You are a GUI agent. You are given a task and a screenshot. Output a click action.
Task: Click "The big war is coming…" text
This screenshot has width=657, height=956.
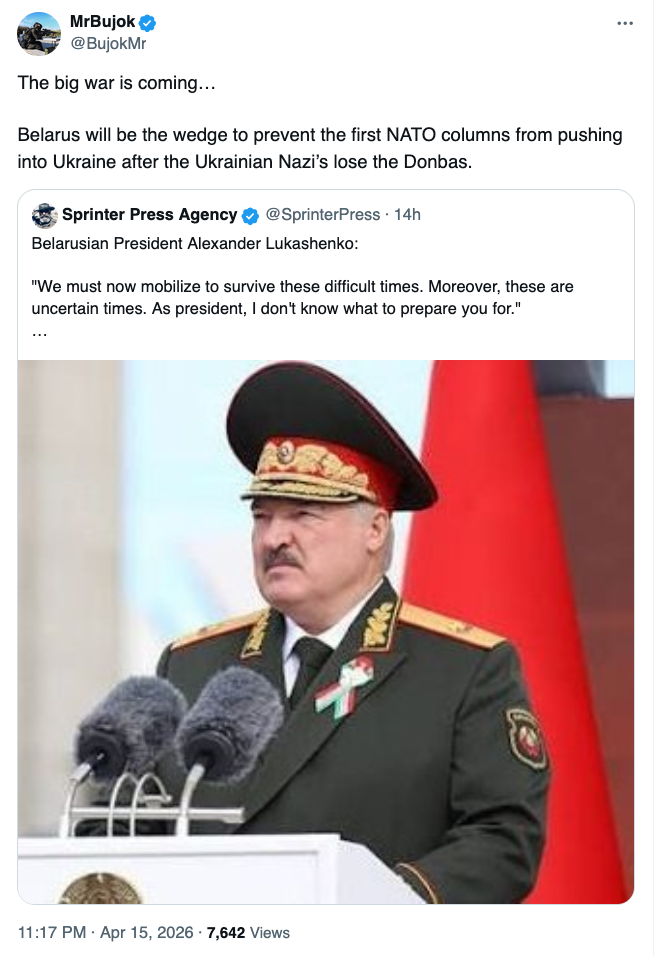click(116, 82)
